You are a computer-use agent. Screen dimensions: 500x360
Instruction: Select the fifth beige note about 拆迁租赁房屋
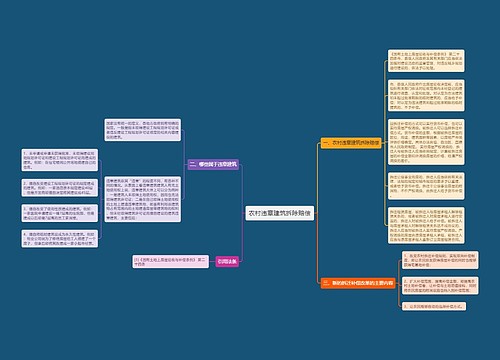426,225
